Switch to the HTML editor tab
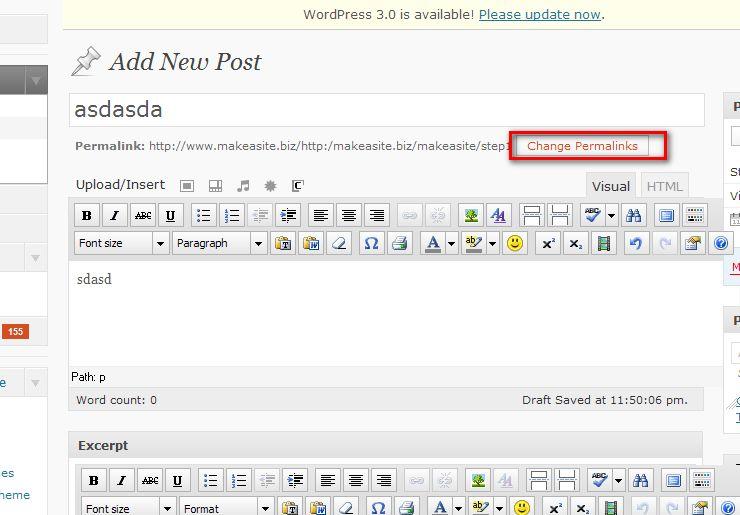The height and width of the screenshot is (515, 740). [664, 186]
